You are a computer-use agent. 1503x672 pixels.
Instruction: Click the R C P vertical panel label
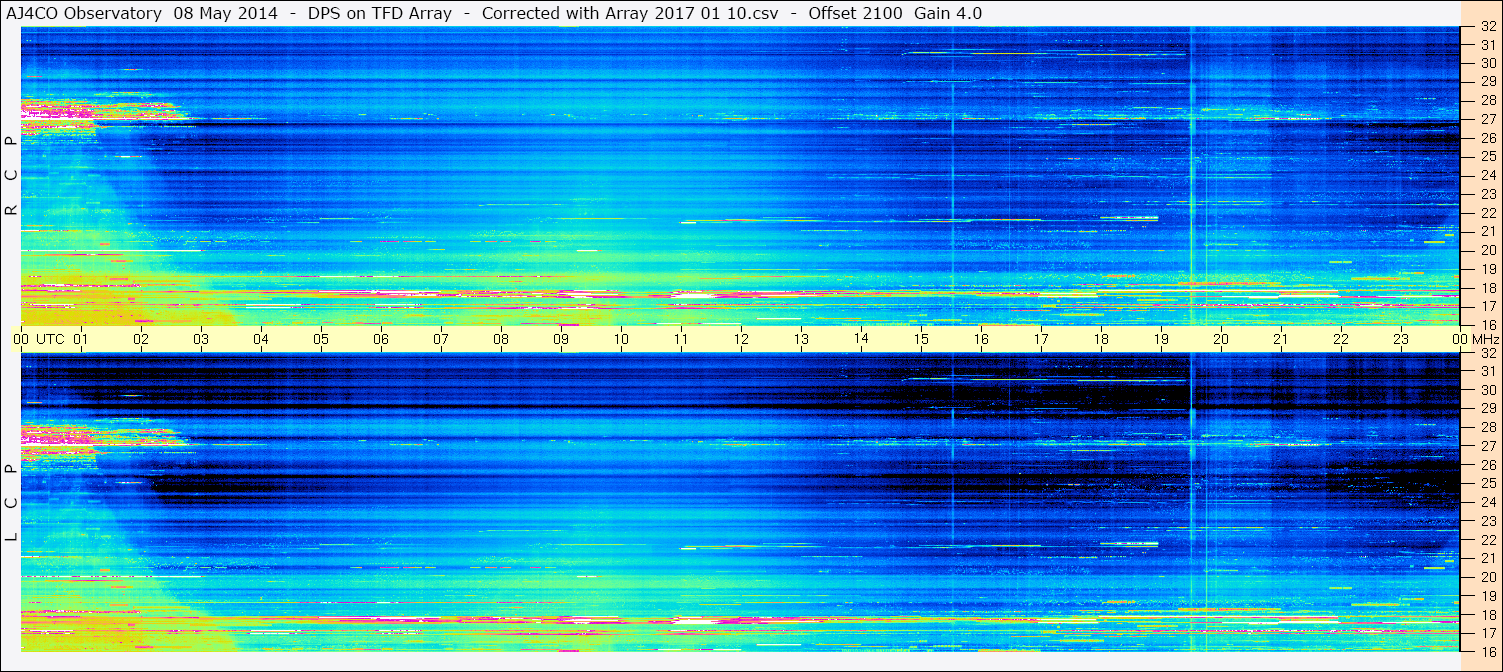[11, 175]
